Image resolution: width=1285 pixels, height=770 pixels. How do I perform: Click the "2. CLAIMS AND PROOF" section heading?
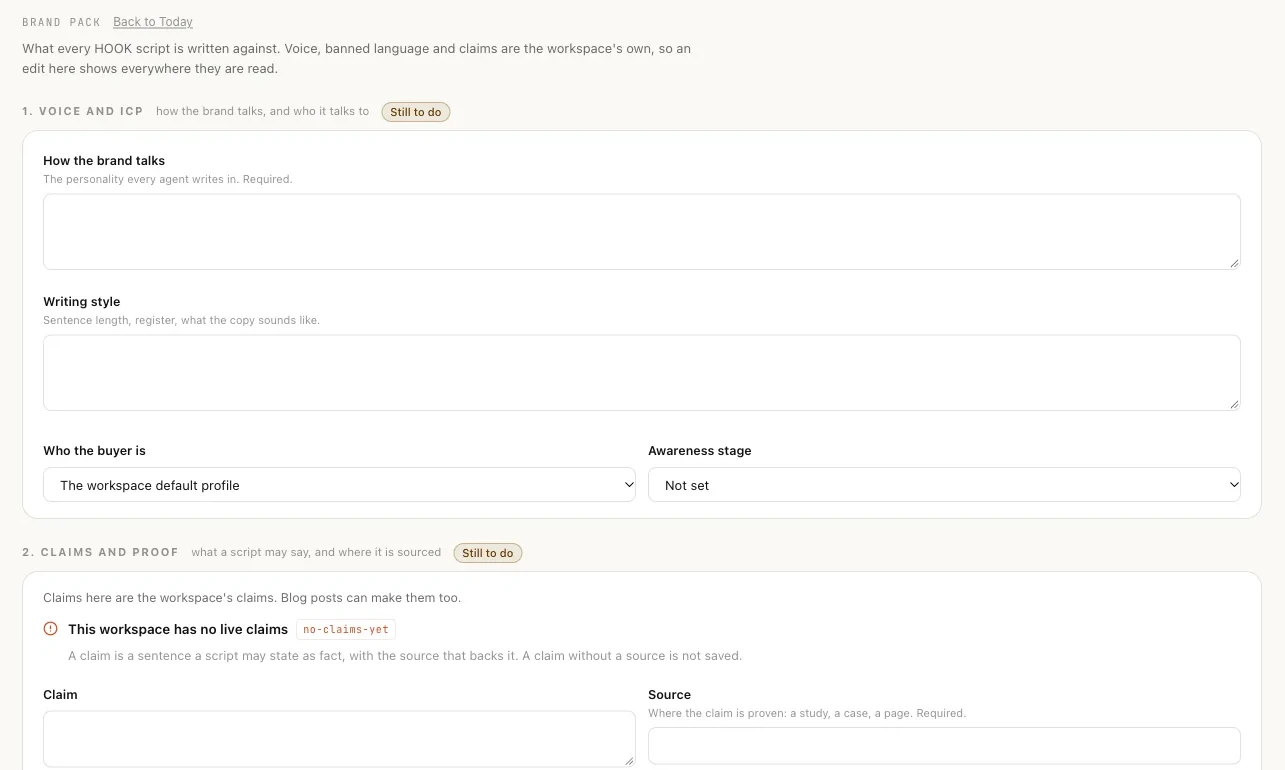100,552
